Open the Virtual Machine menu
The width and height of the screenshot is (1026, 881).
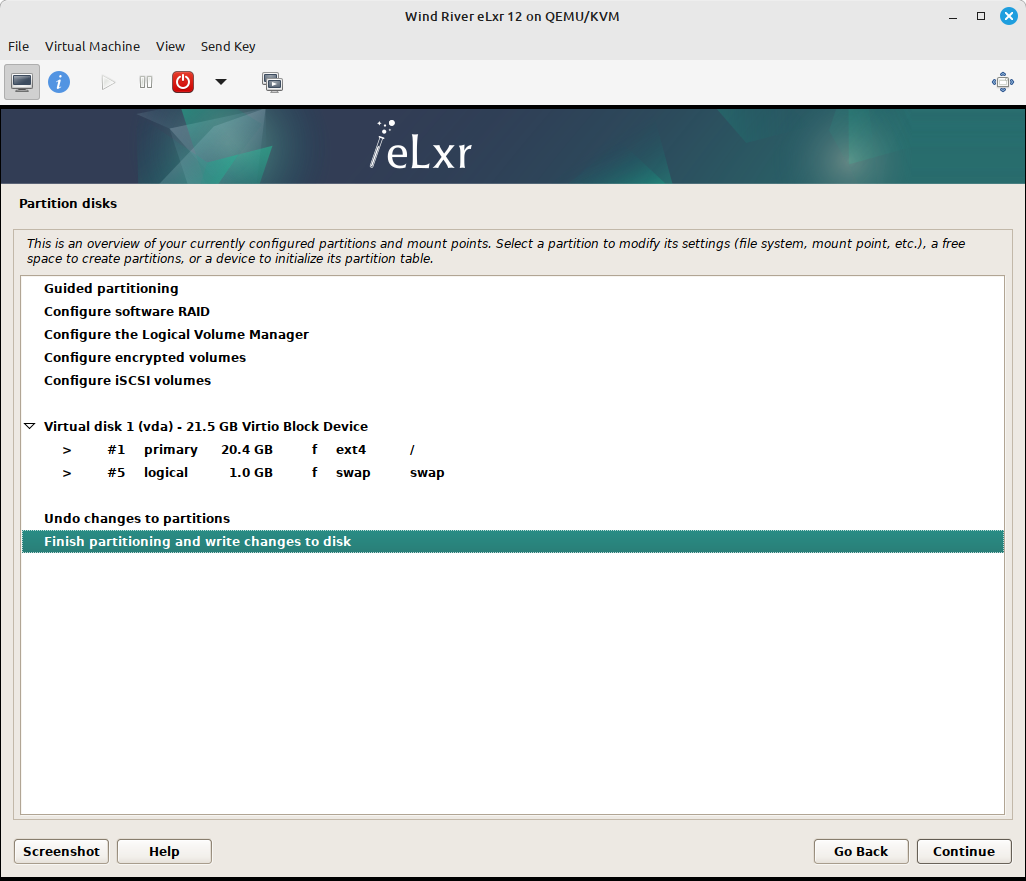92,46
